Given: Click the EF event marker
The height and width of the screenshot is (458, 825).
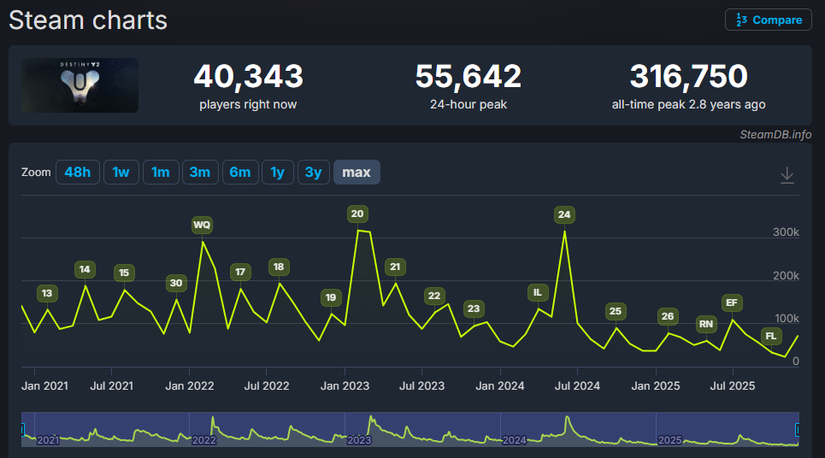Looking at the screenshot, I should [x=732, y=302].
